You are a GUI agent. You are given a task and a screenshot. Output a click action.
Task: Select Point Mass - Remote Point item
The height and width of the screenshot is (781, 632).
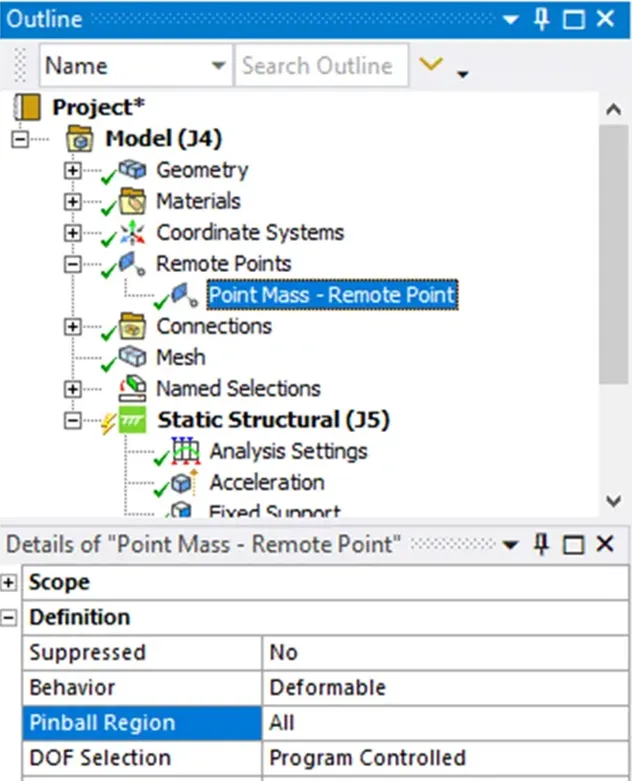332,295
